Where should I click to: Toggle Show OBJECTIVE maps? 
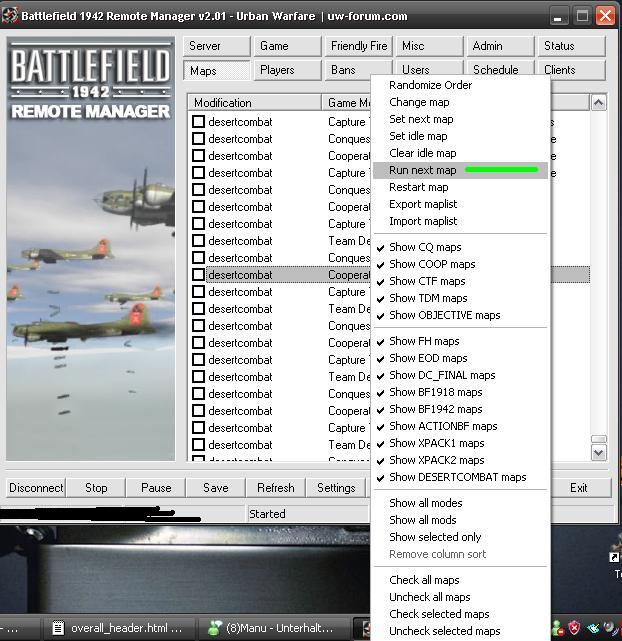[x=460, y=315]
